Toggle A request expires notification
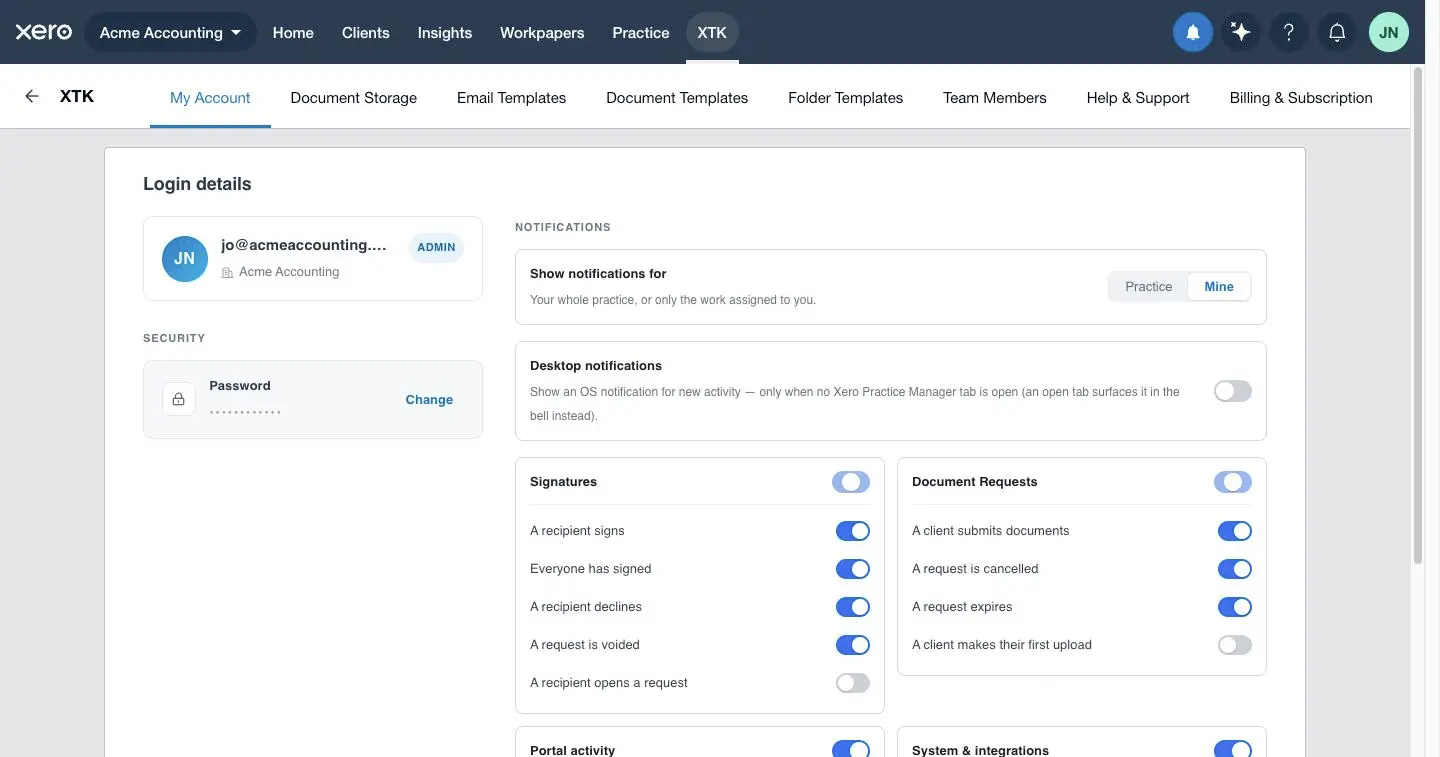 pos(1235,607)
